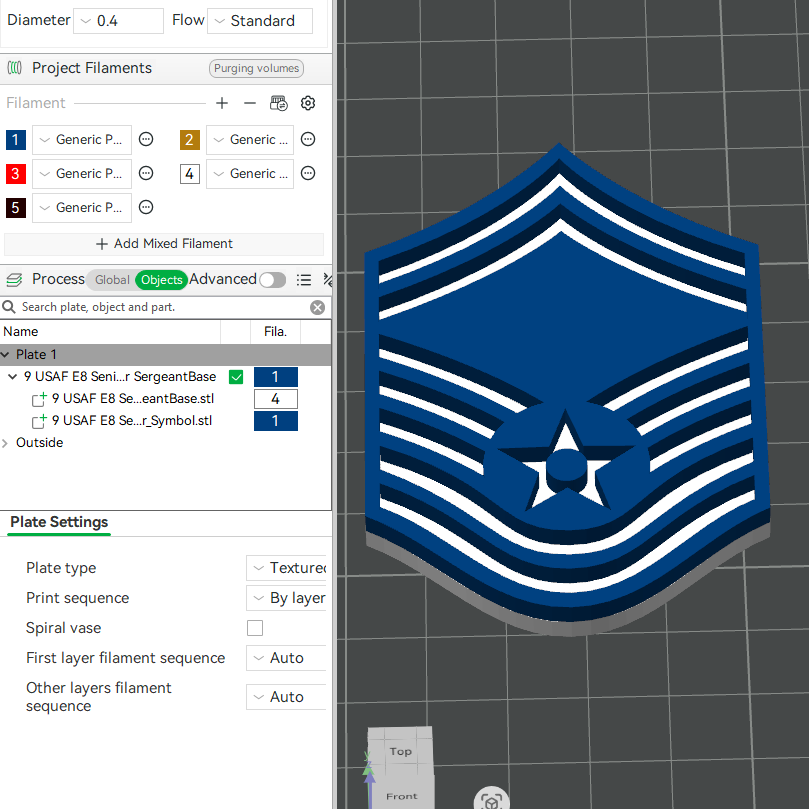Open the Plate type dropdown
The image size is (809, 809).
click(x=286, y=568)
